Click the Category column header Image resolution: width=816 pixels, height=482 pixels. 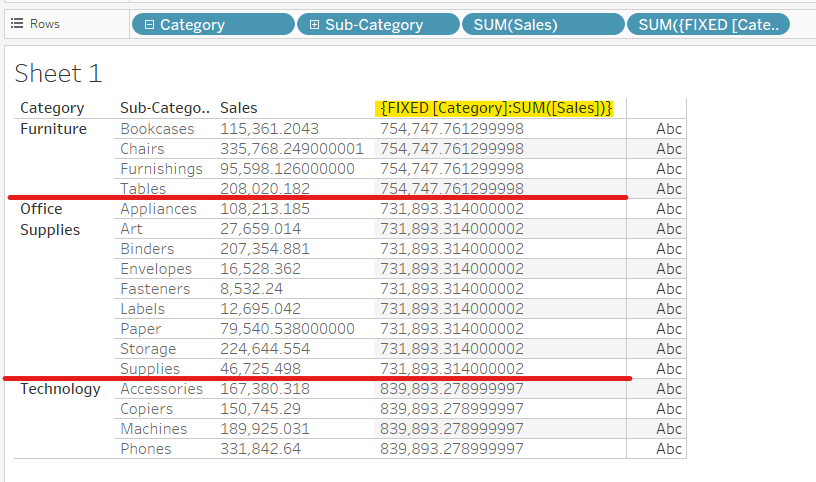(x=52, y=108)
